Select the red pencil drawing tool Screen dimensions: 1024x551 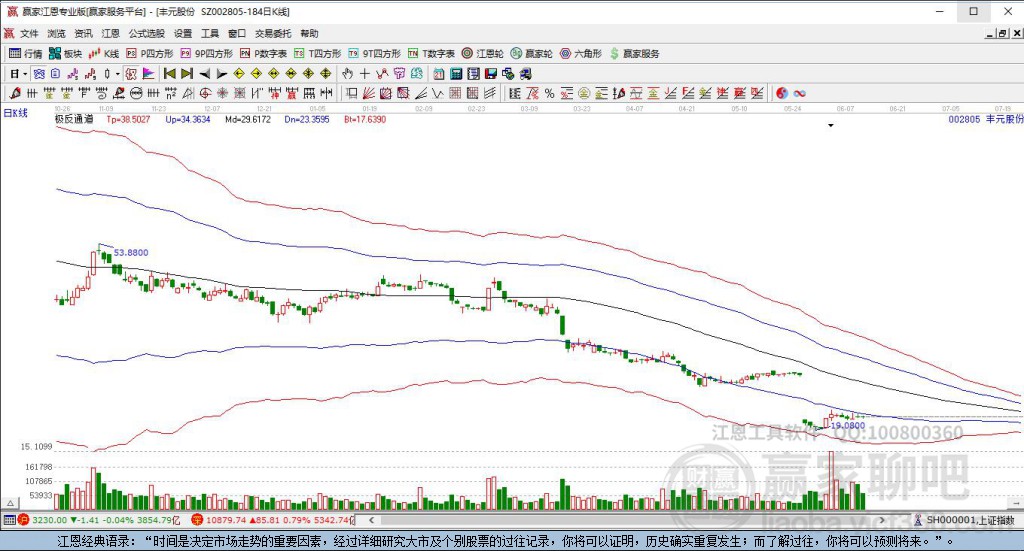point(14,93)
